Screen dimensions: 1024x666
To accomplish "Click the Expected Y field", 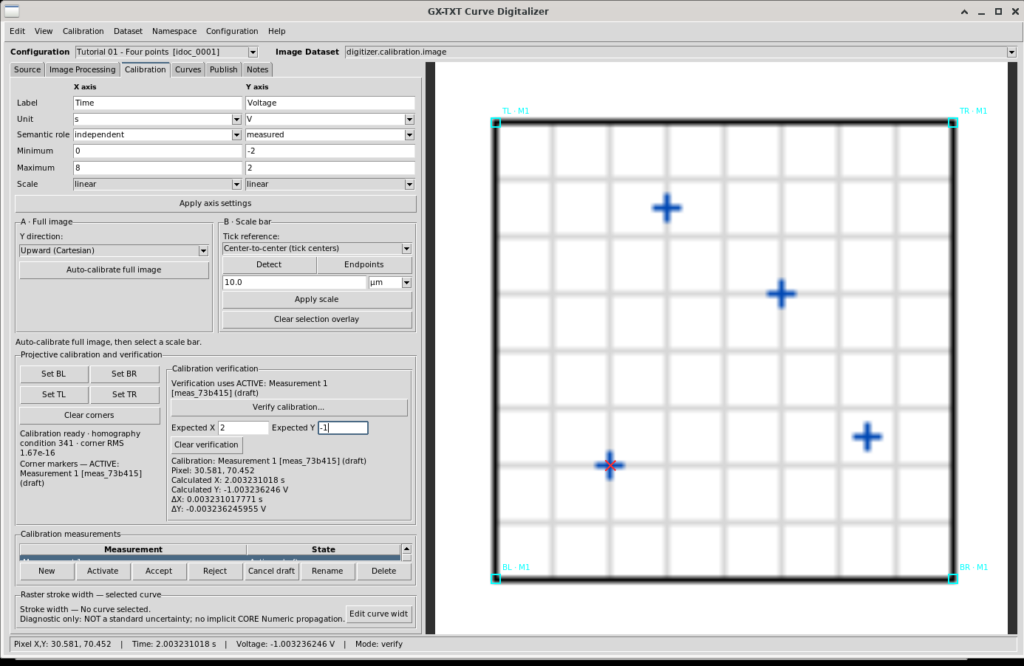I will click(343, 428).
